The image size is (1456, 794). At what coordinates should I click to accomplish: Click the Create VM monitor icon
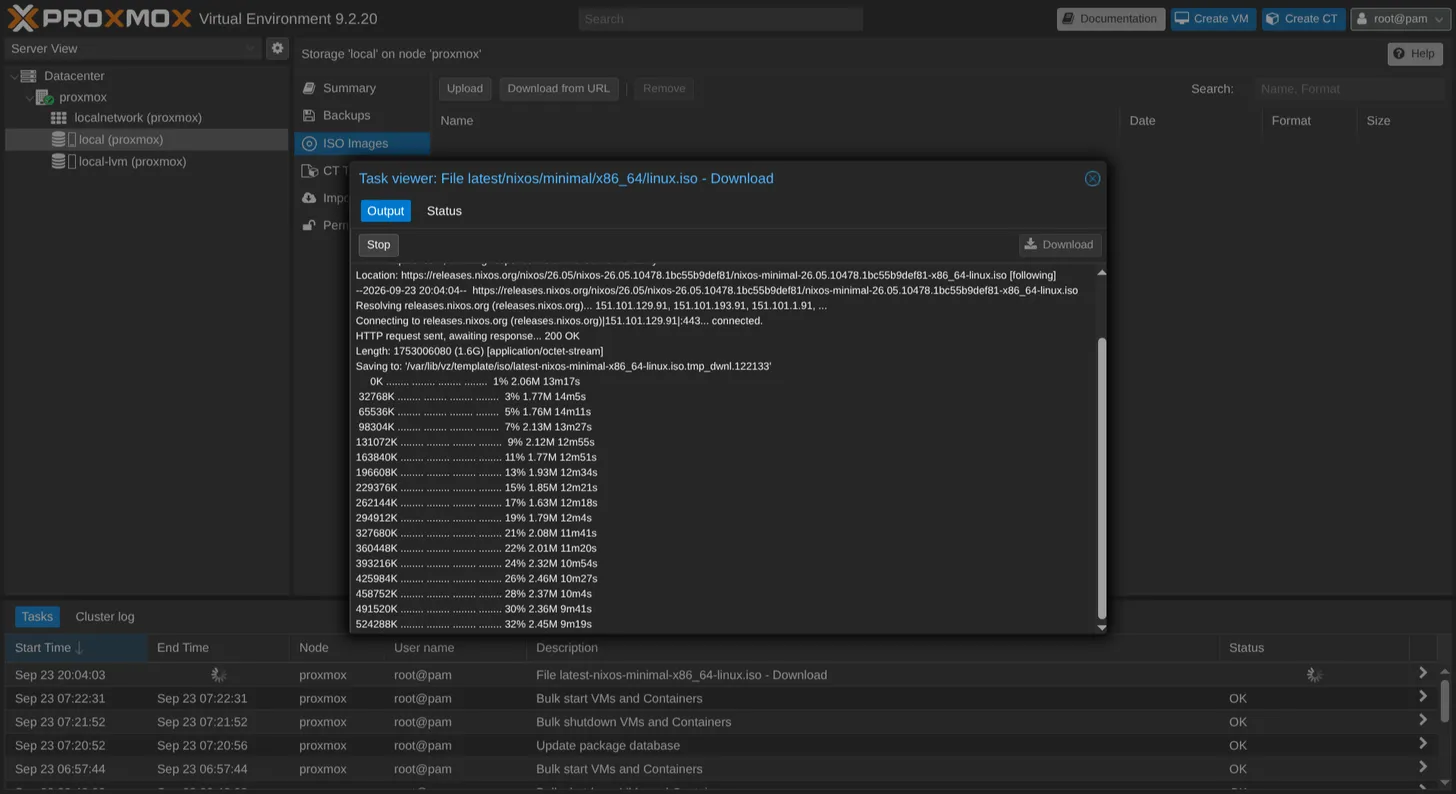[1182, 18]
